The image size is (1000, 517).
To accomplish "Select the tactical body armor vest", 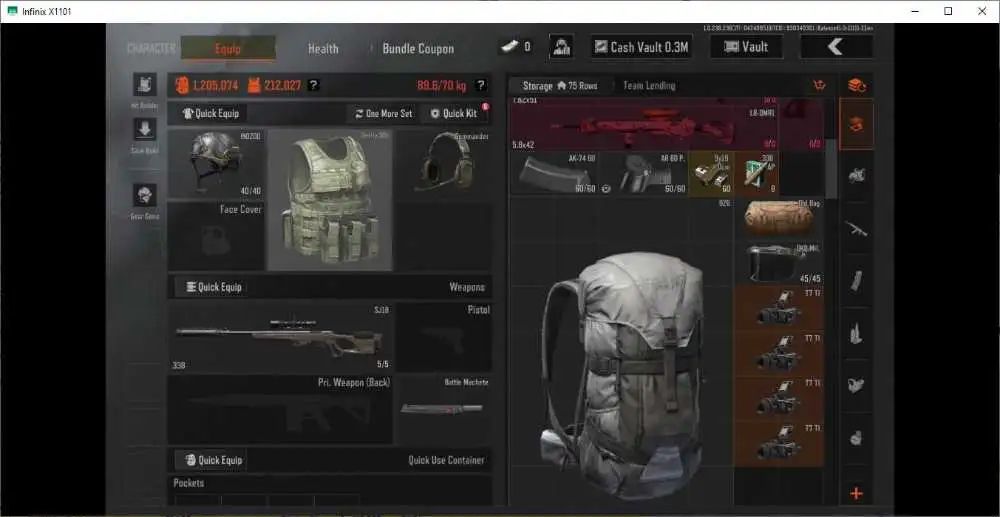I will click(x=330, y=200).
